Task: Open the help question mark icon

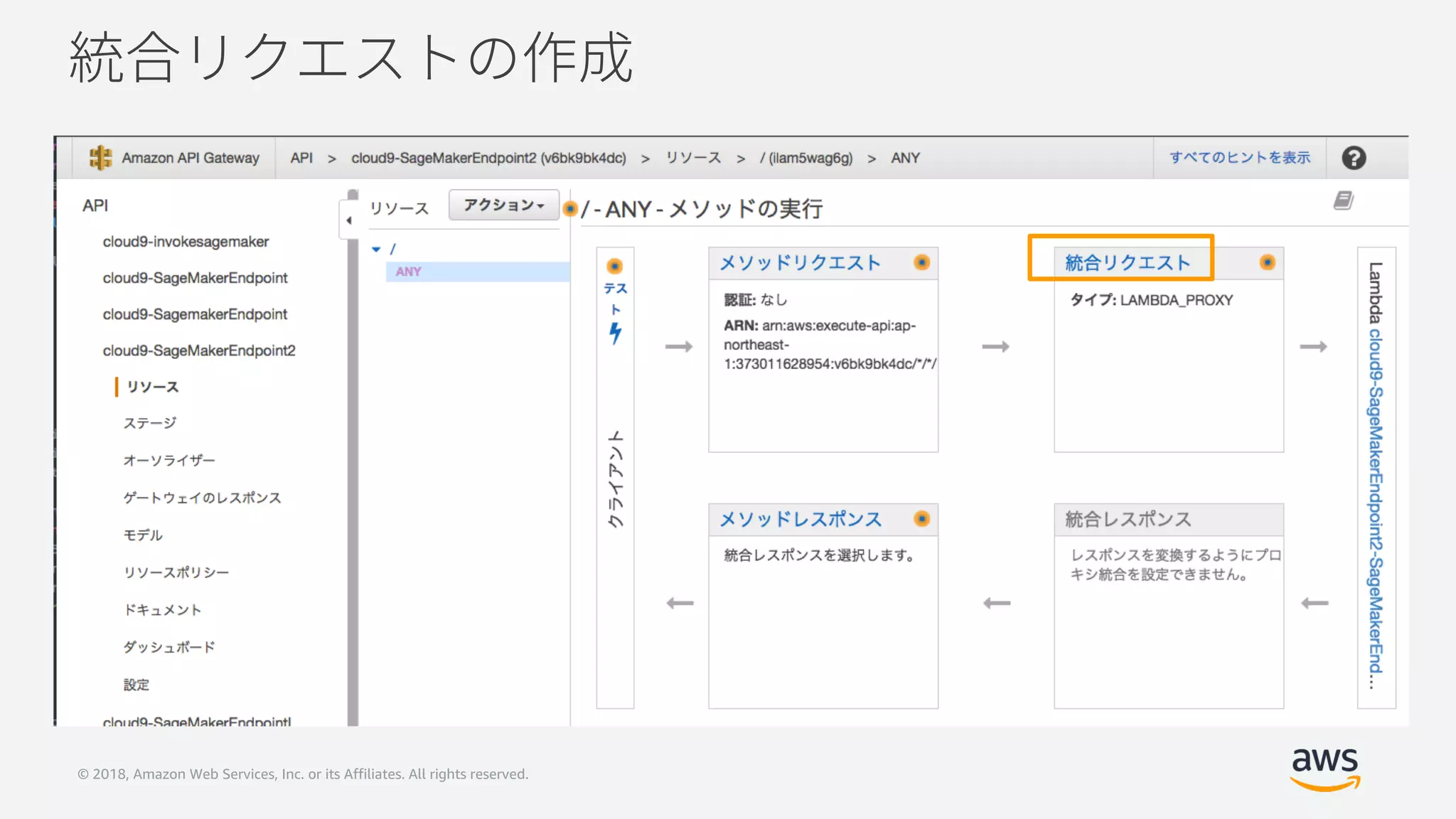Action: coord(1354,158)
